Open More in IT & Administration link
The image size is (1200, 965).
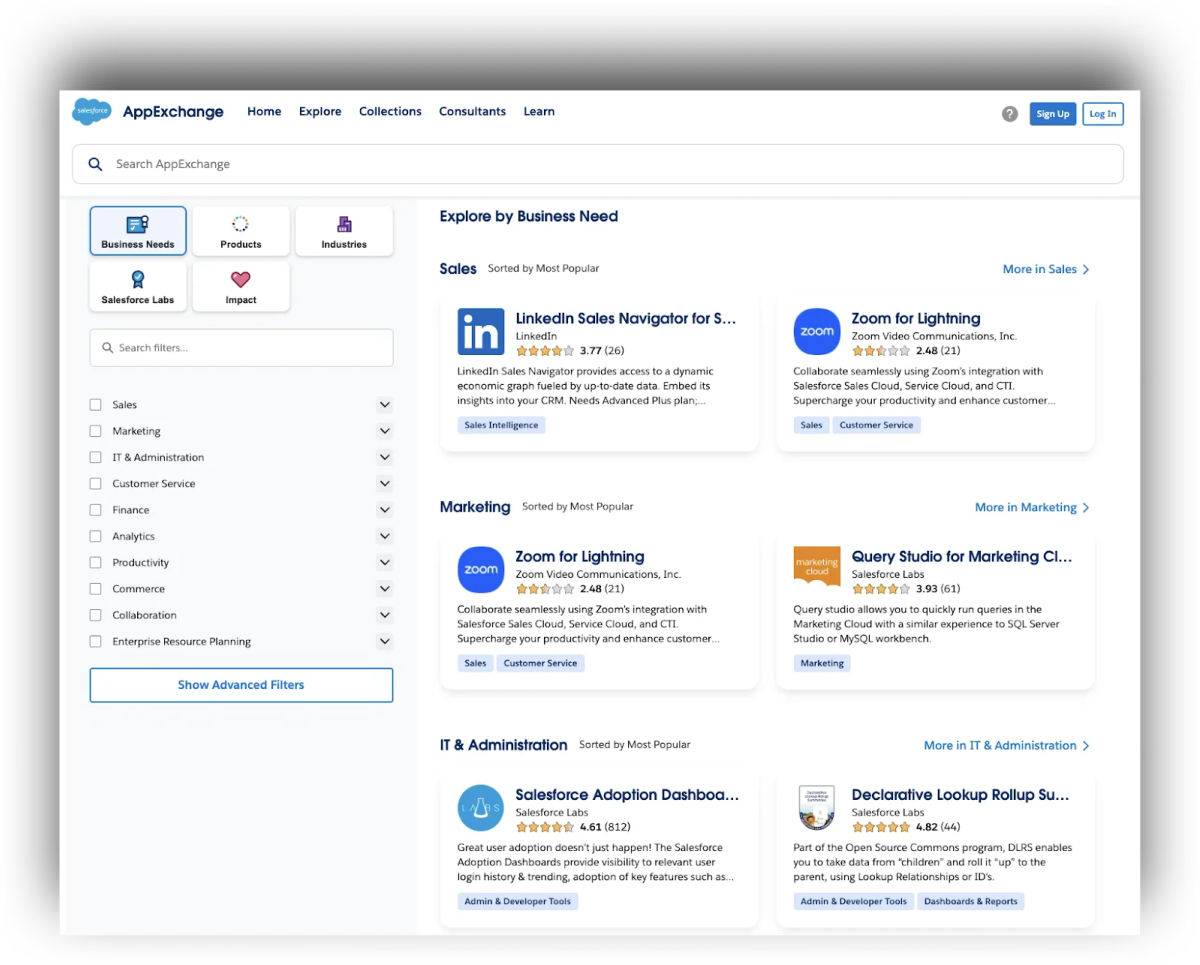pos(1007,745)
